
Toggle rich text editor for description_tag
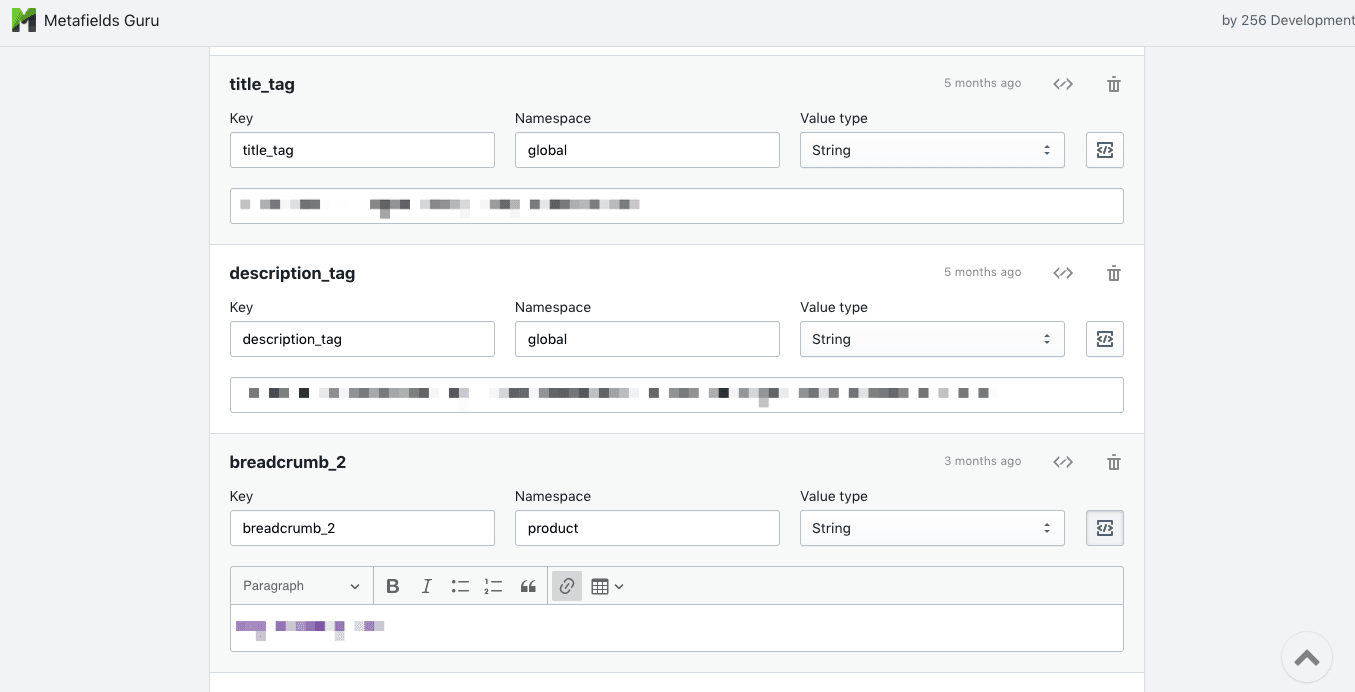(x=1105, y=339)
